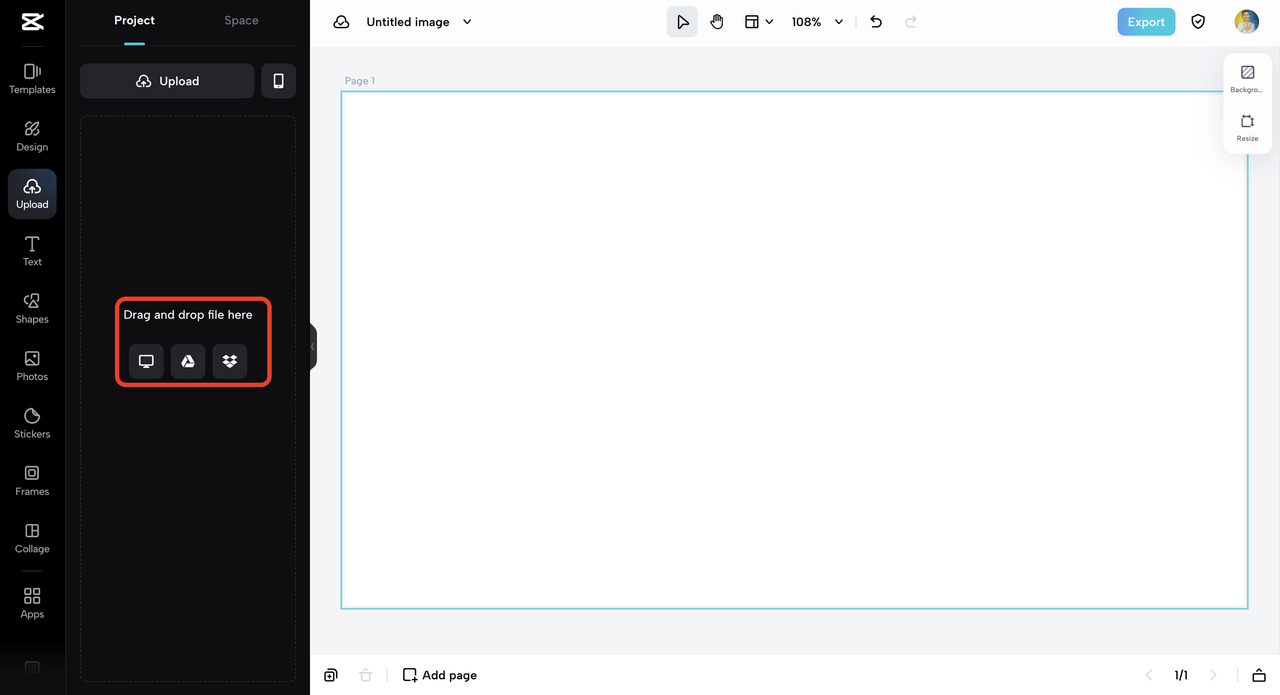This screenshot has height=695, width=1280.
Task: Collapse the side panel using edge handle
Action: click(313, 347)
